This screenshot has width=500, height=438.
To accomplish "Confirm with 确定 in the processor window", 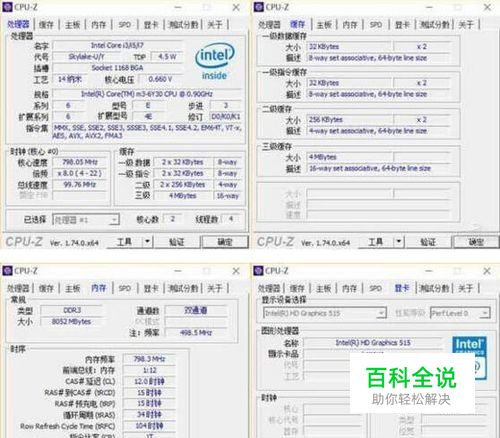I will tap(225, 242).
